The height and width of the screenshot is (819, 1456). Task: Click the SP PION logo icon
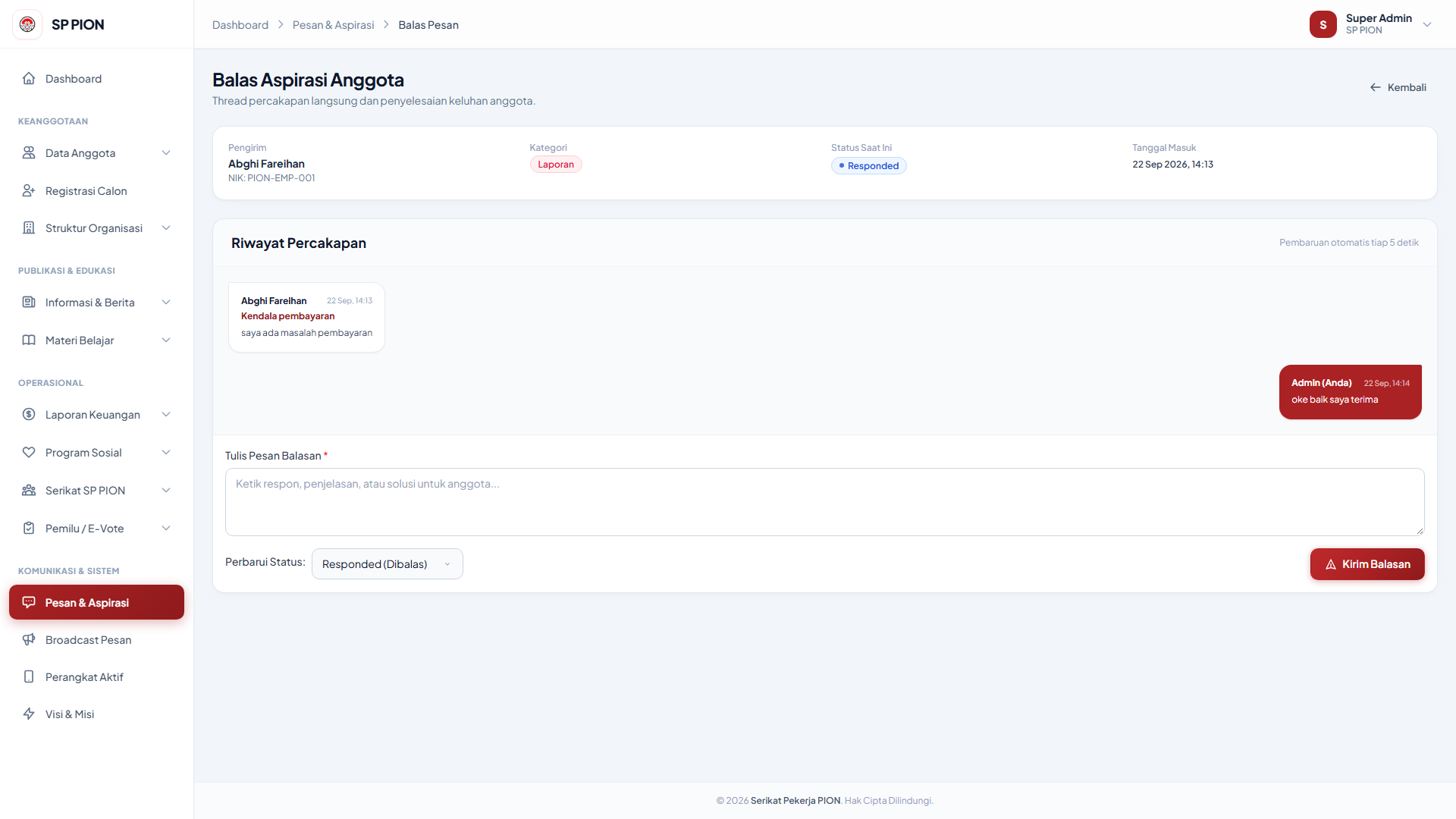coord(27,24)
